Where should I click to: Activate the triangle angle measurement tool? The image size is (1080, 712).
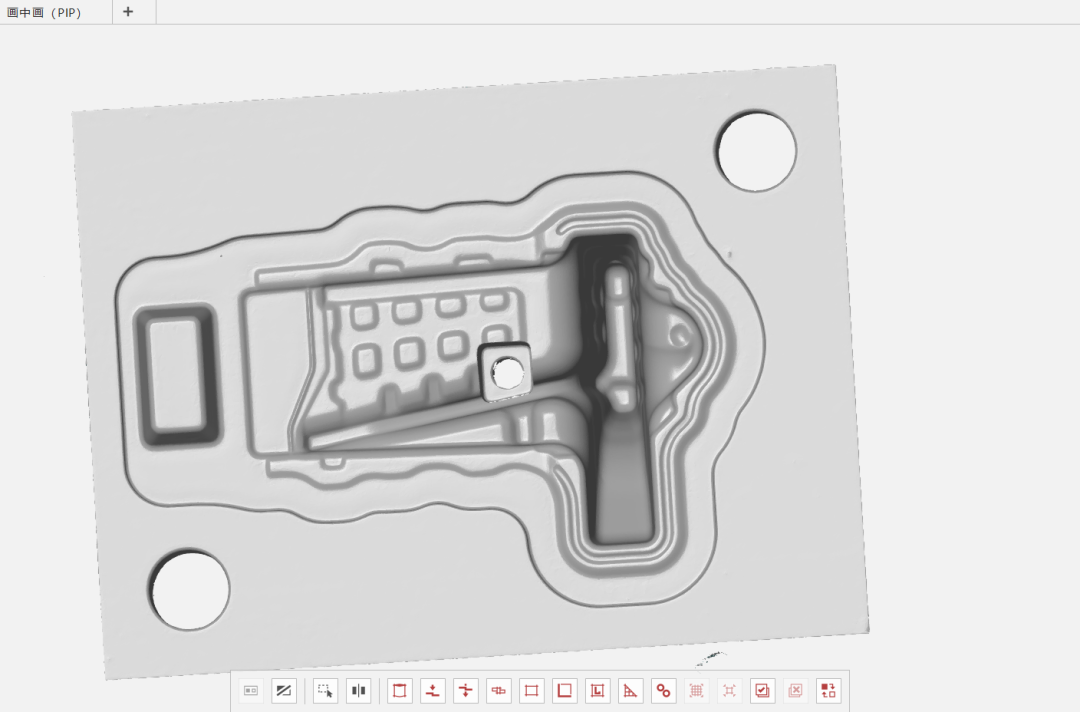click(630, 691)
